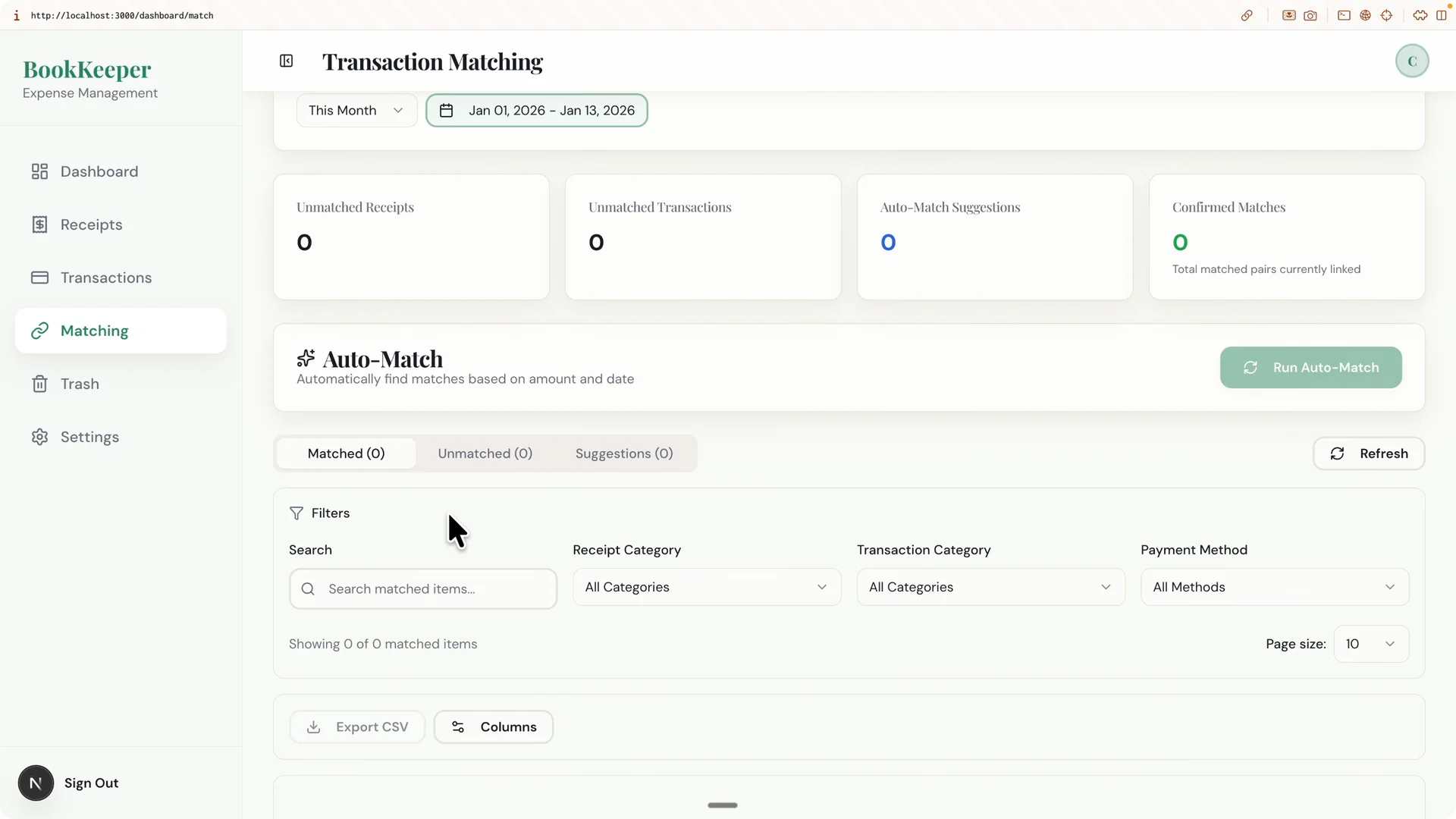This screenshot has width=1456, height=819.
Task: Expand the Receipt Category dropdown
Action: pos(707,587)
